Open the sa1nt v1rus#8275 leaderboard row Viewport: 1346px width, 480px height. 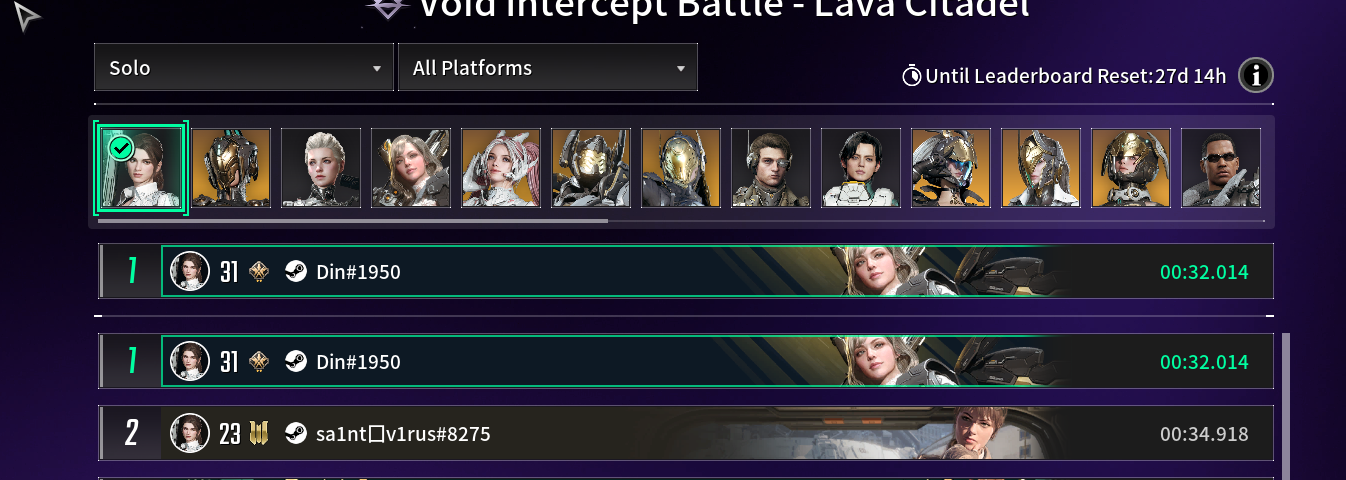pos(686,433)
